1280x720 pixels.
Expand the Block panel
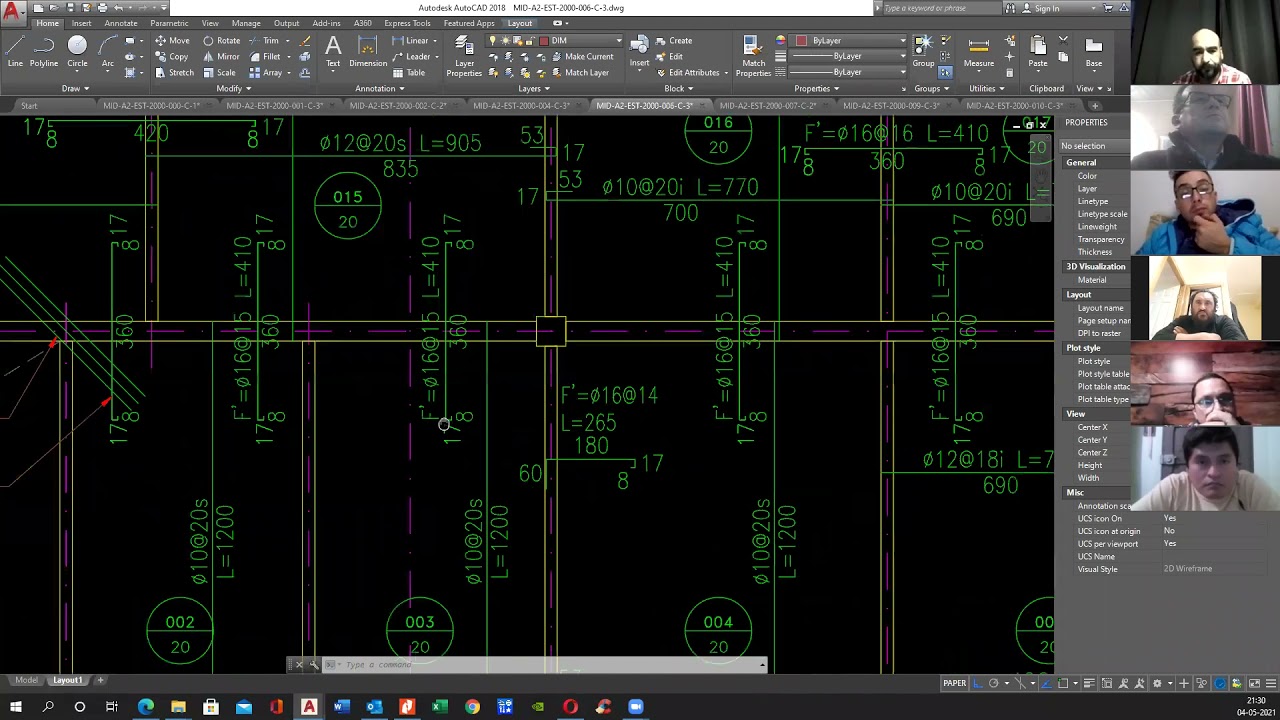point(678,88)
